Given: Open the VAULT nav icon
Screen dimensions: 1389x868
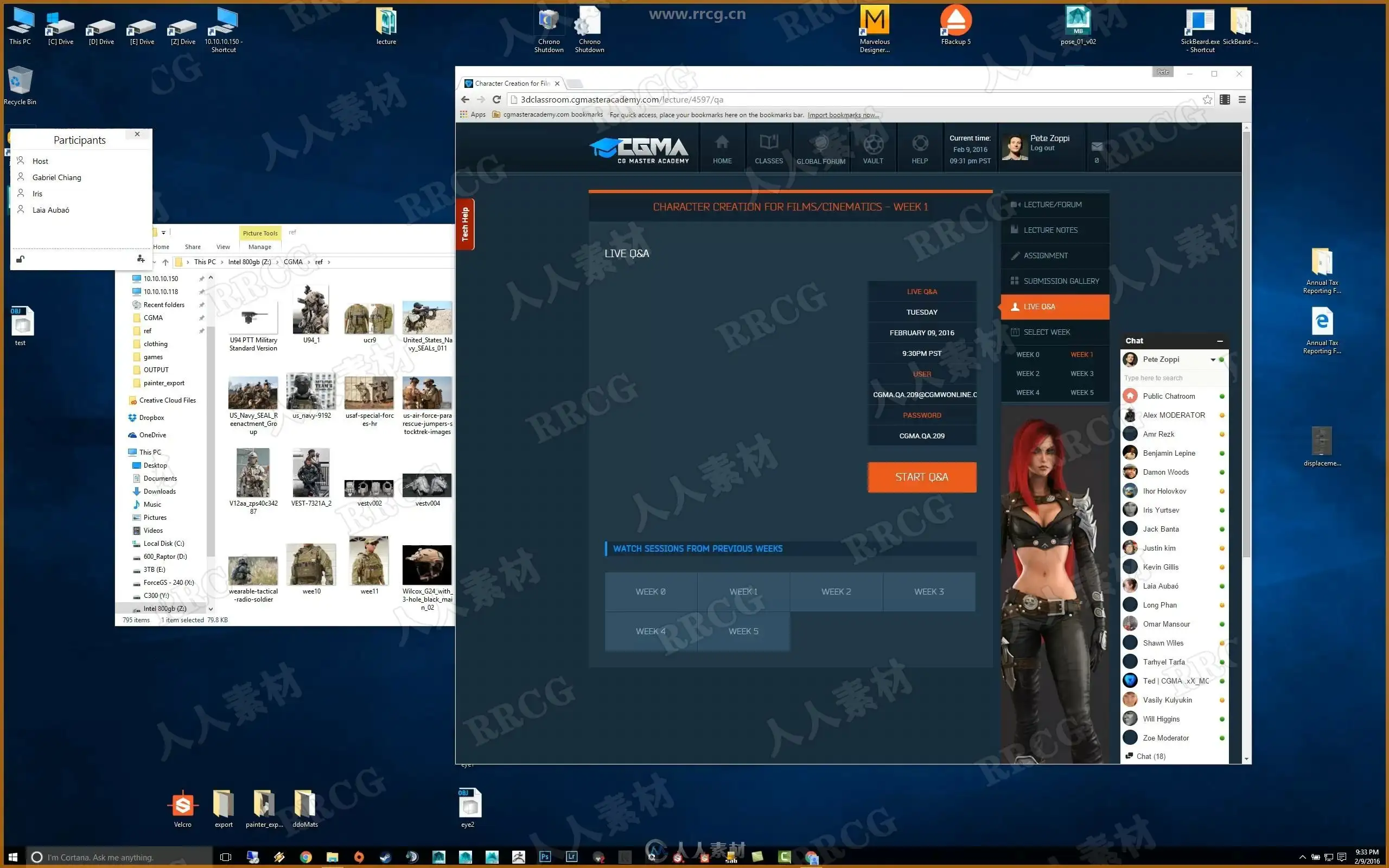Looking at the screenshot, I should pyautogui.click(x=873, y=149).
